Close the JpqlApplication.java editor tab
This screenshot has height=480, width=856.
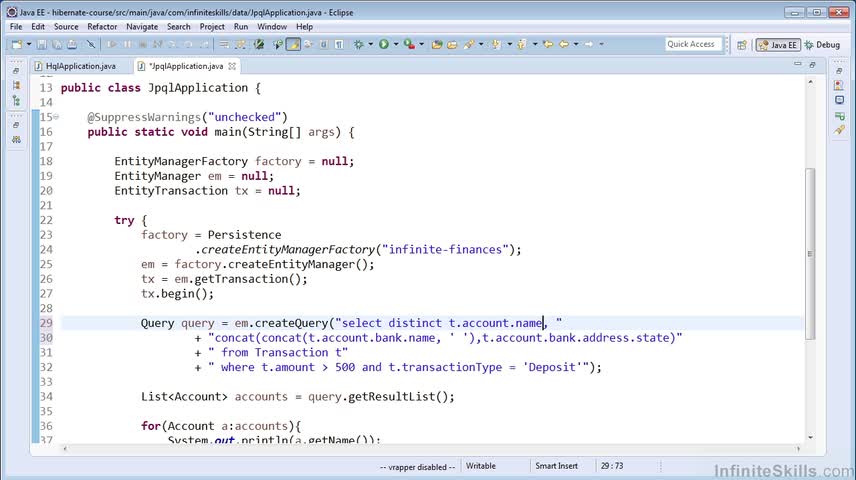232,66
